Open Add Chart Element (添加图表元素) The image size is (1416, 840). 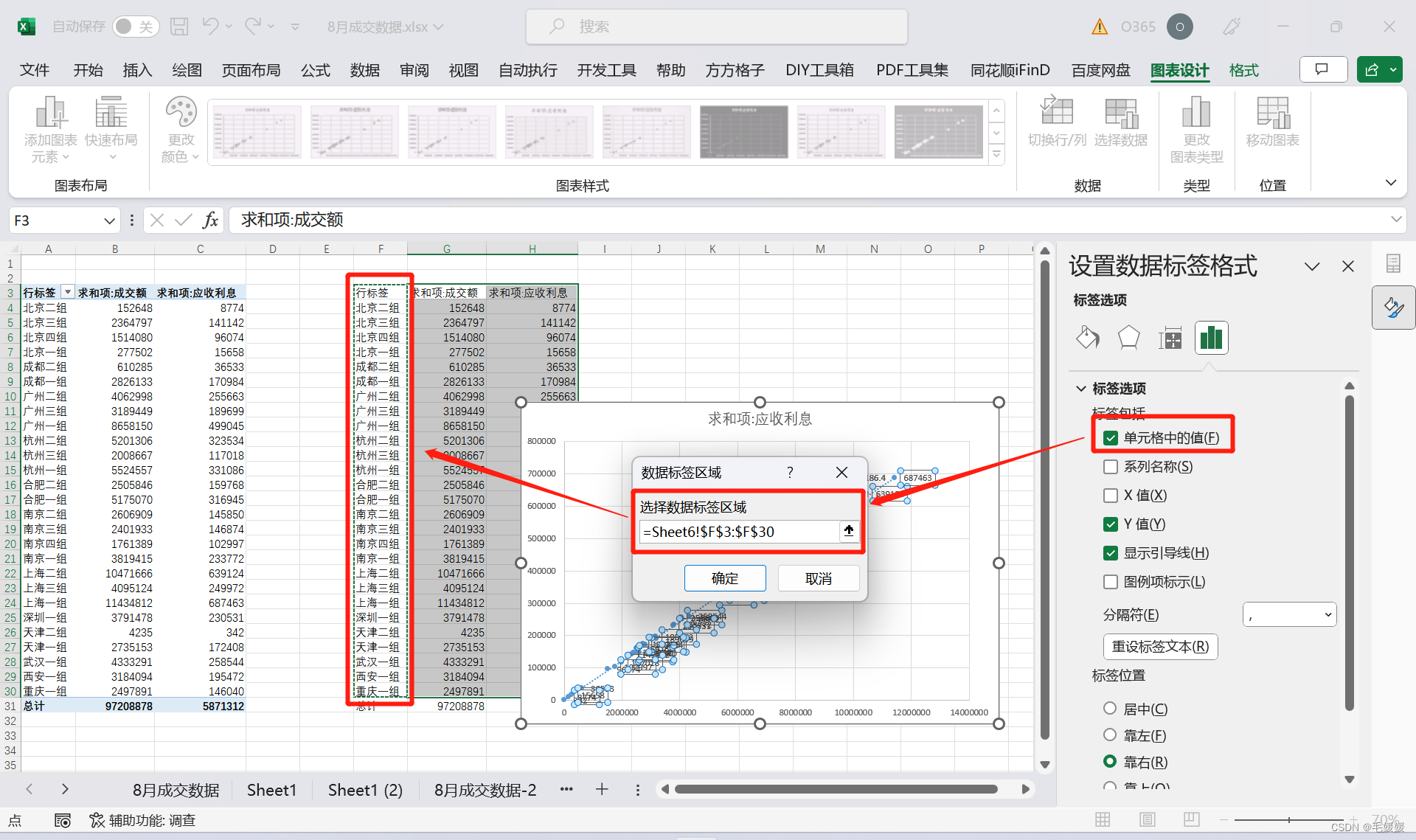coord(50,131)
